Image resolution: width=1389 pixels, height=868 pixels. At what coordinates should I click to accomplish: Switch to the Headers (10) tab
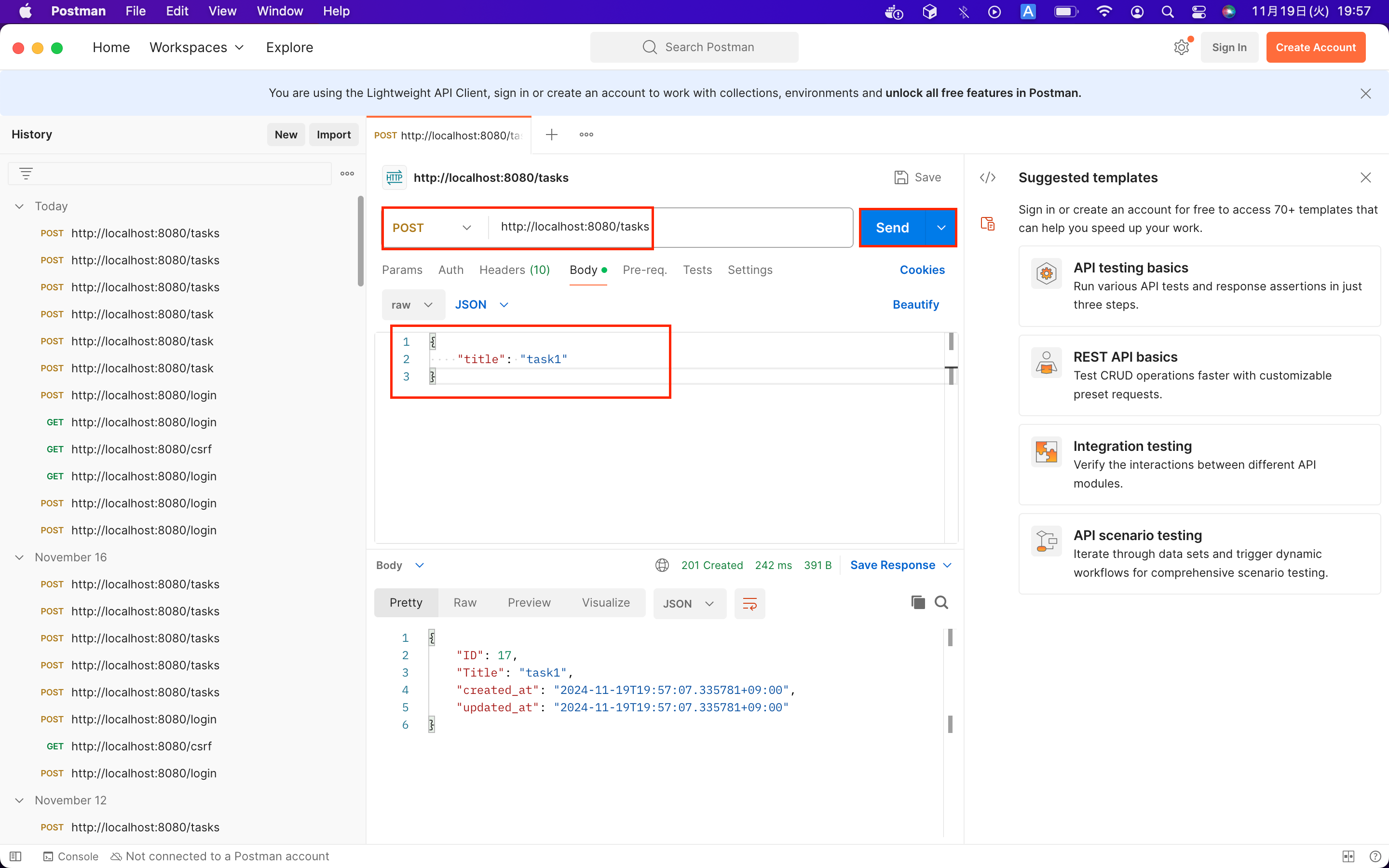tap(514, 270)
